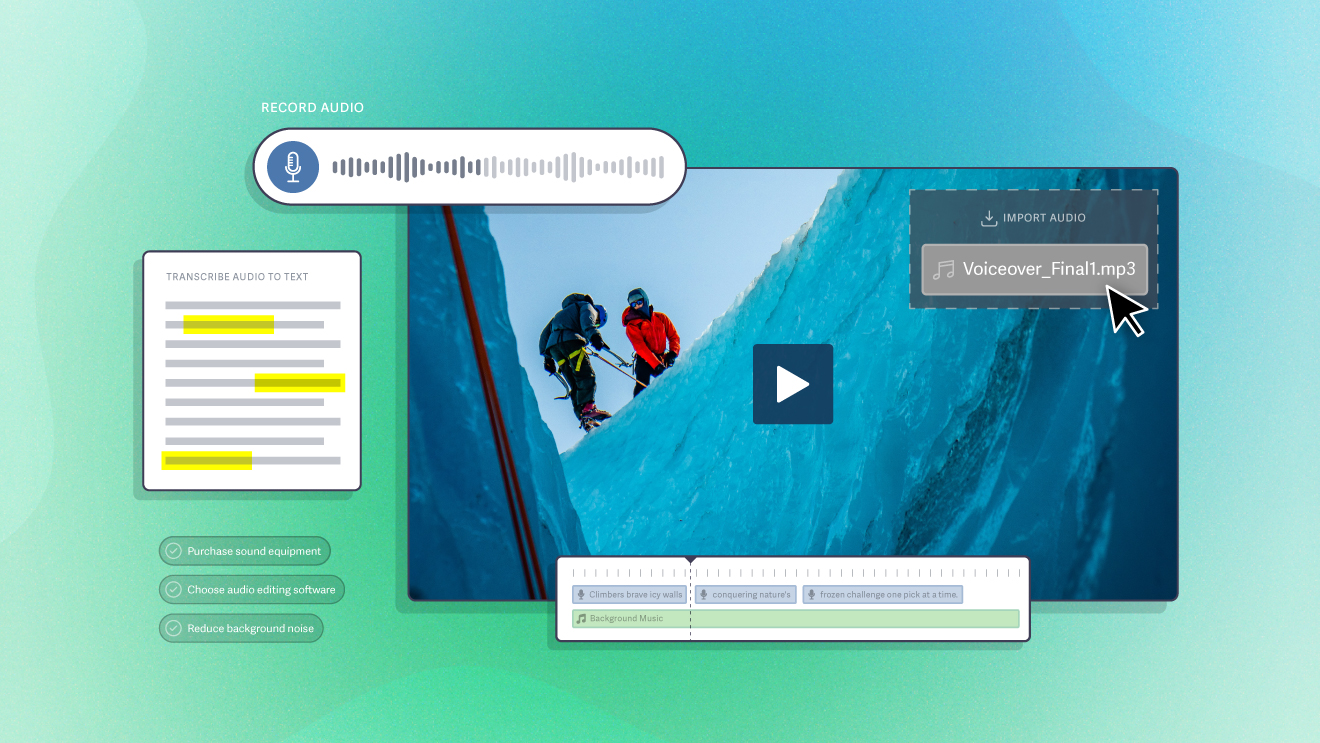Click the timeline playhead marker
The width and height of the screenshot is (1320, 743).
690,561
